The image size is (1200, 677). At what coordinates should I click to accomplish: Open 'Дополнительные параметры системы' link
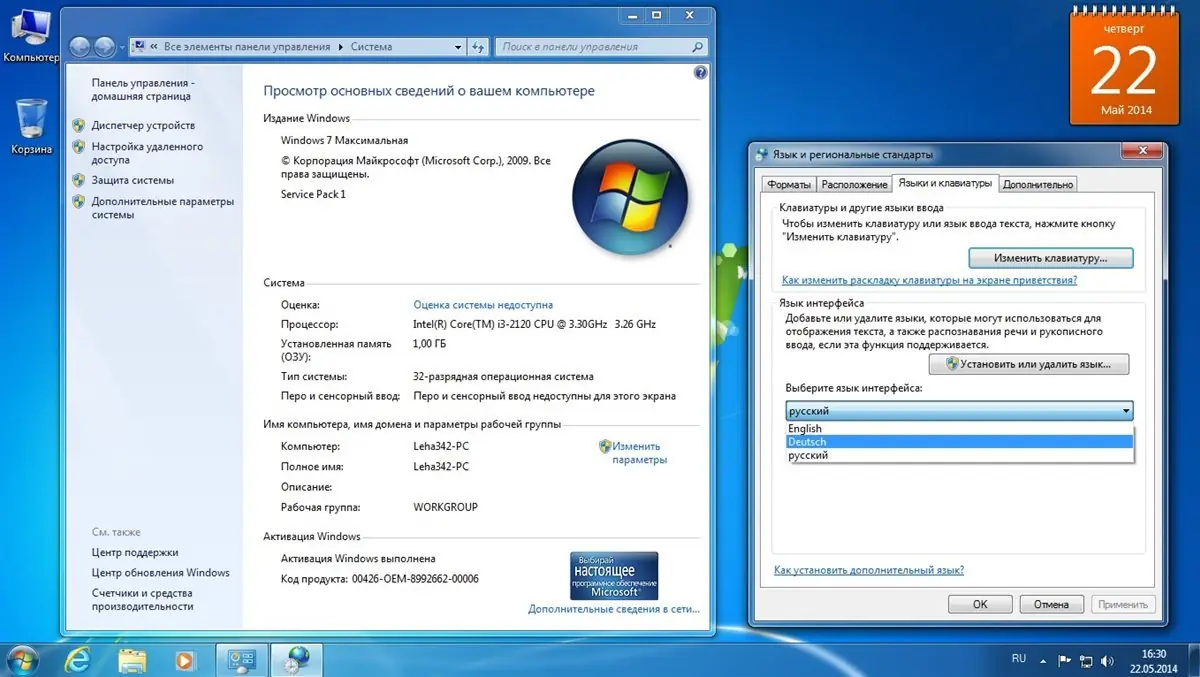162,208
